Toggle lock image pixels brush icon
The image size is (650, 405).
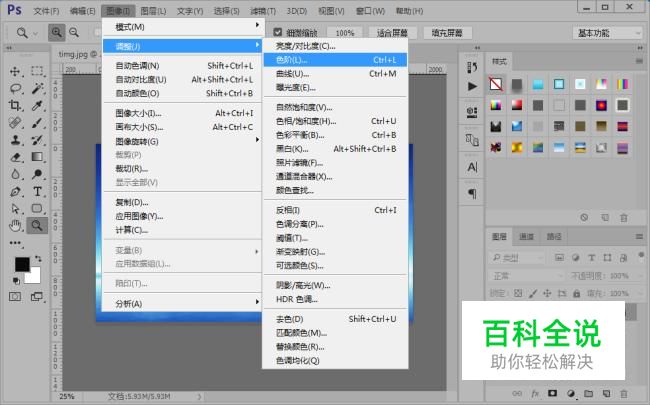pyautogui.click(x=533, y=293)
